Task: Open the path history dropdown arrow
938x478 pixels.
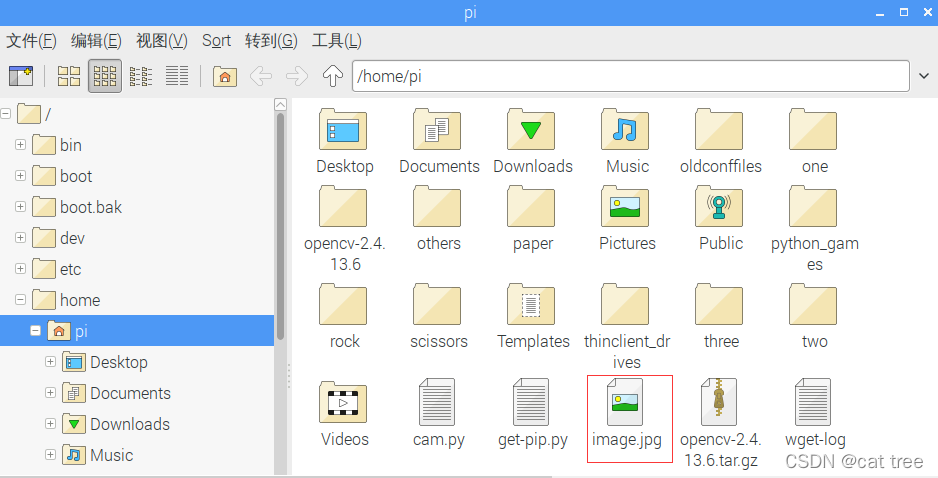Action: 924,76
